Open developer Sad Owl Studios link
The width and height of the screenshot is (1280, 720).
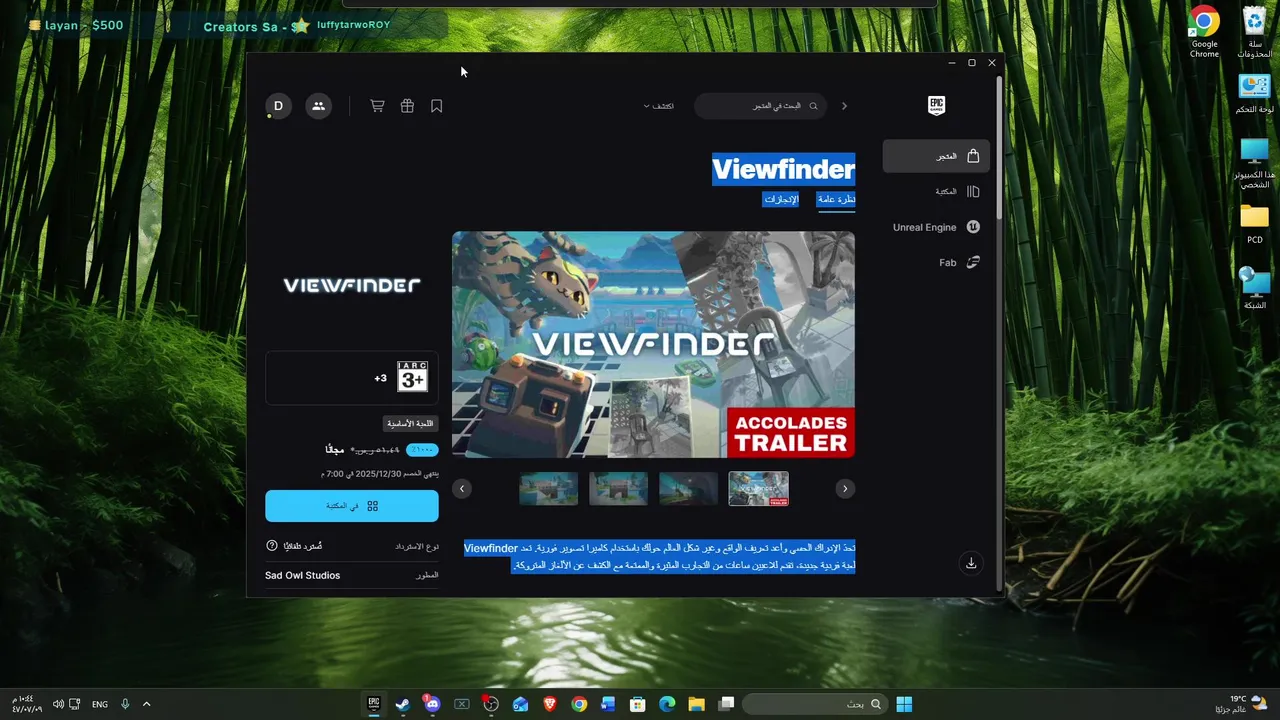[x=302, y=575]
